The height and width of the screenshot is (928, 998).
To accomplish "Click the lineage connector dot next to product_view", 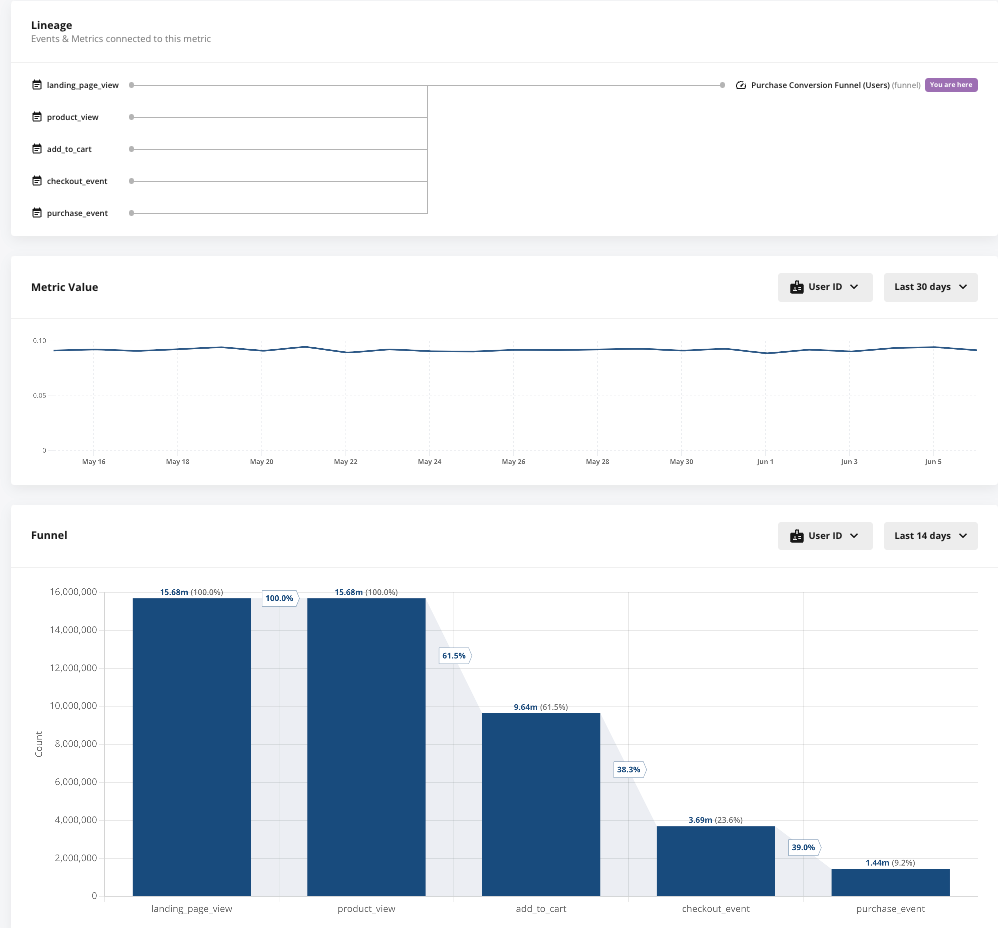I will (131, 117).
